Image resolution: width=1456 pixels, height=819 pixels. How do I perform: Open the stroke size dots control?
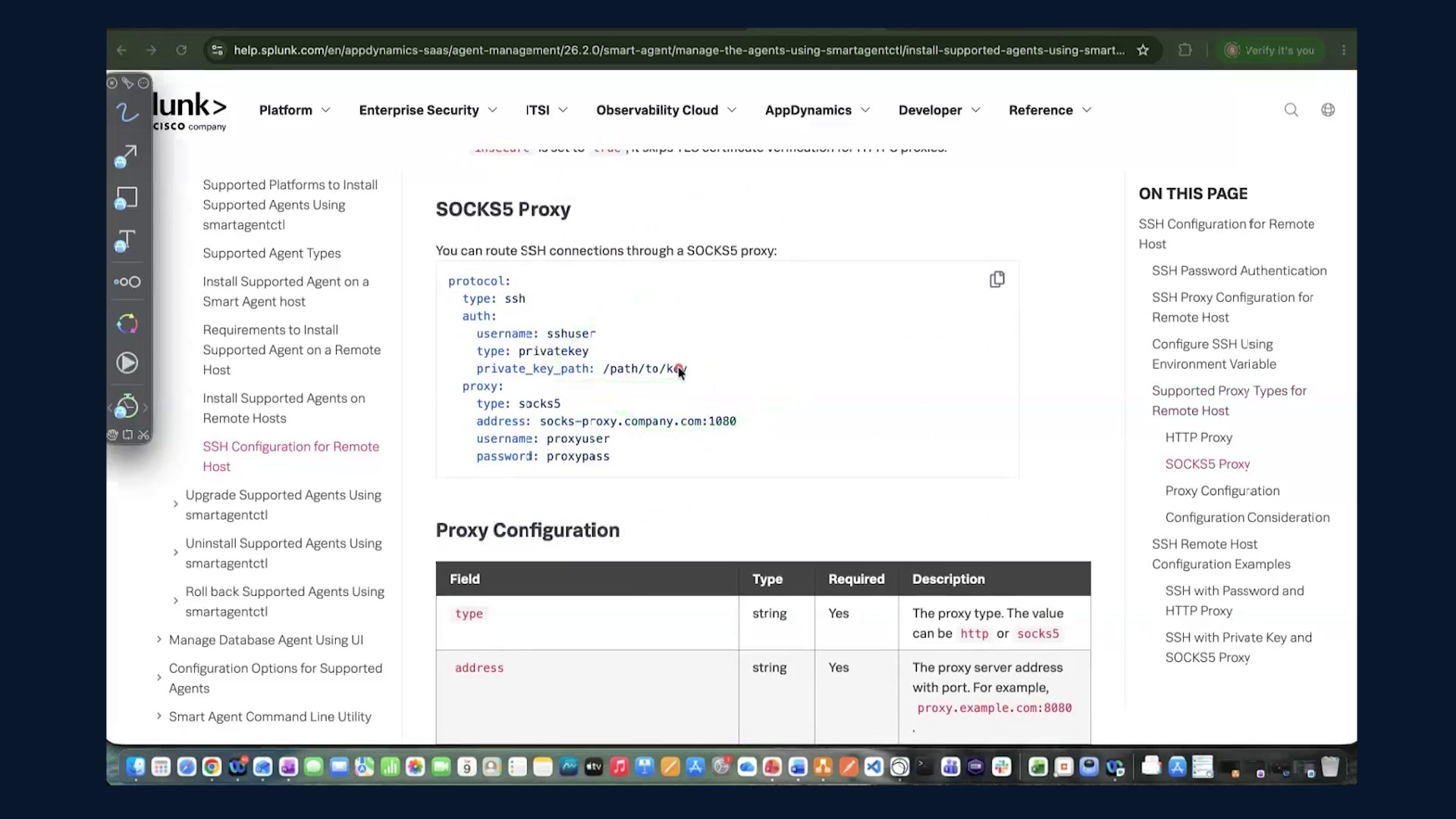click(127, 282)
